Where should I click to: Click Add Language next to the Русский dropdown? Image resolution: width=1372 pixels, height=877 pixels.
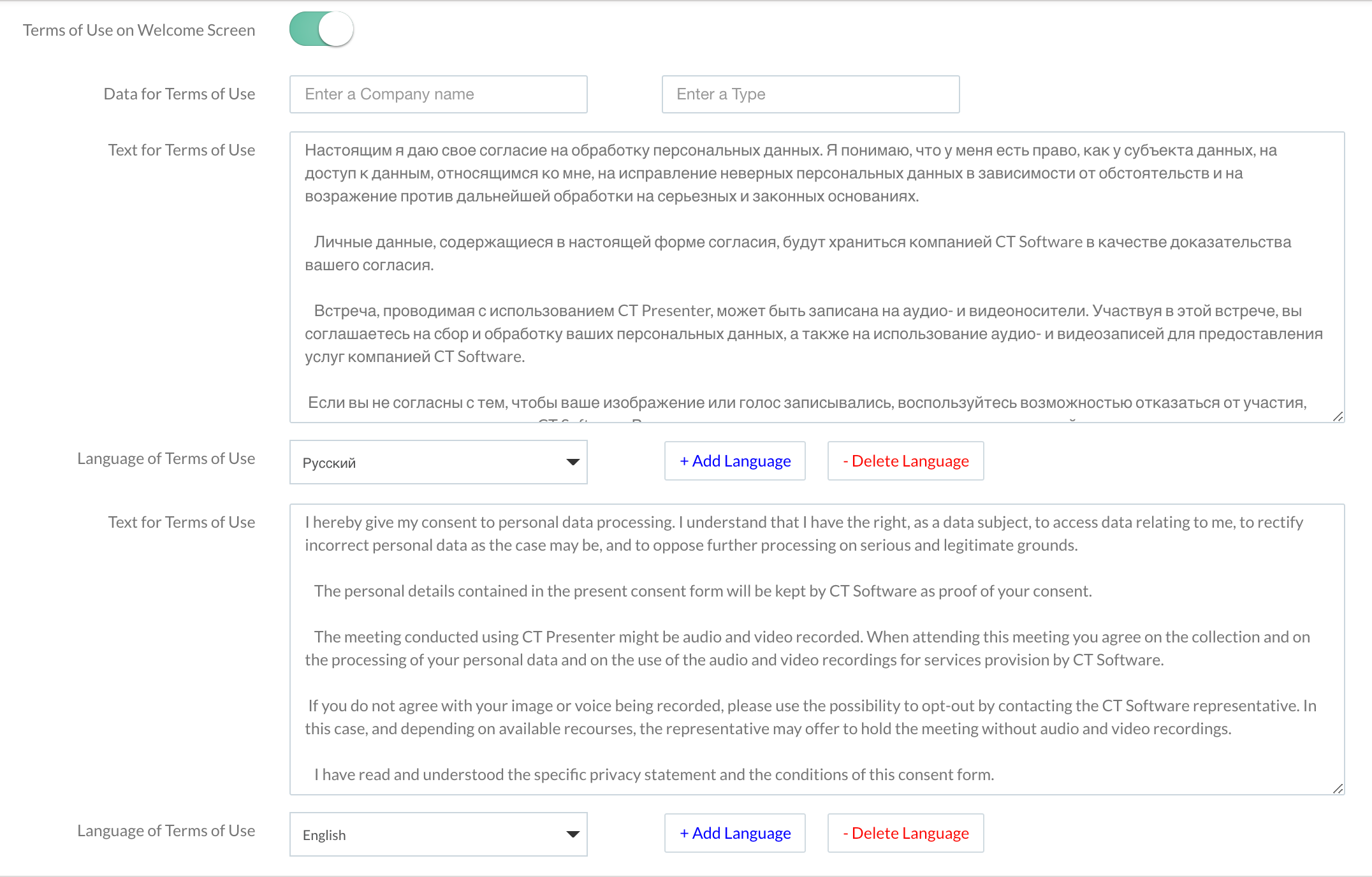[734, 461]
